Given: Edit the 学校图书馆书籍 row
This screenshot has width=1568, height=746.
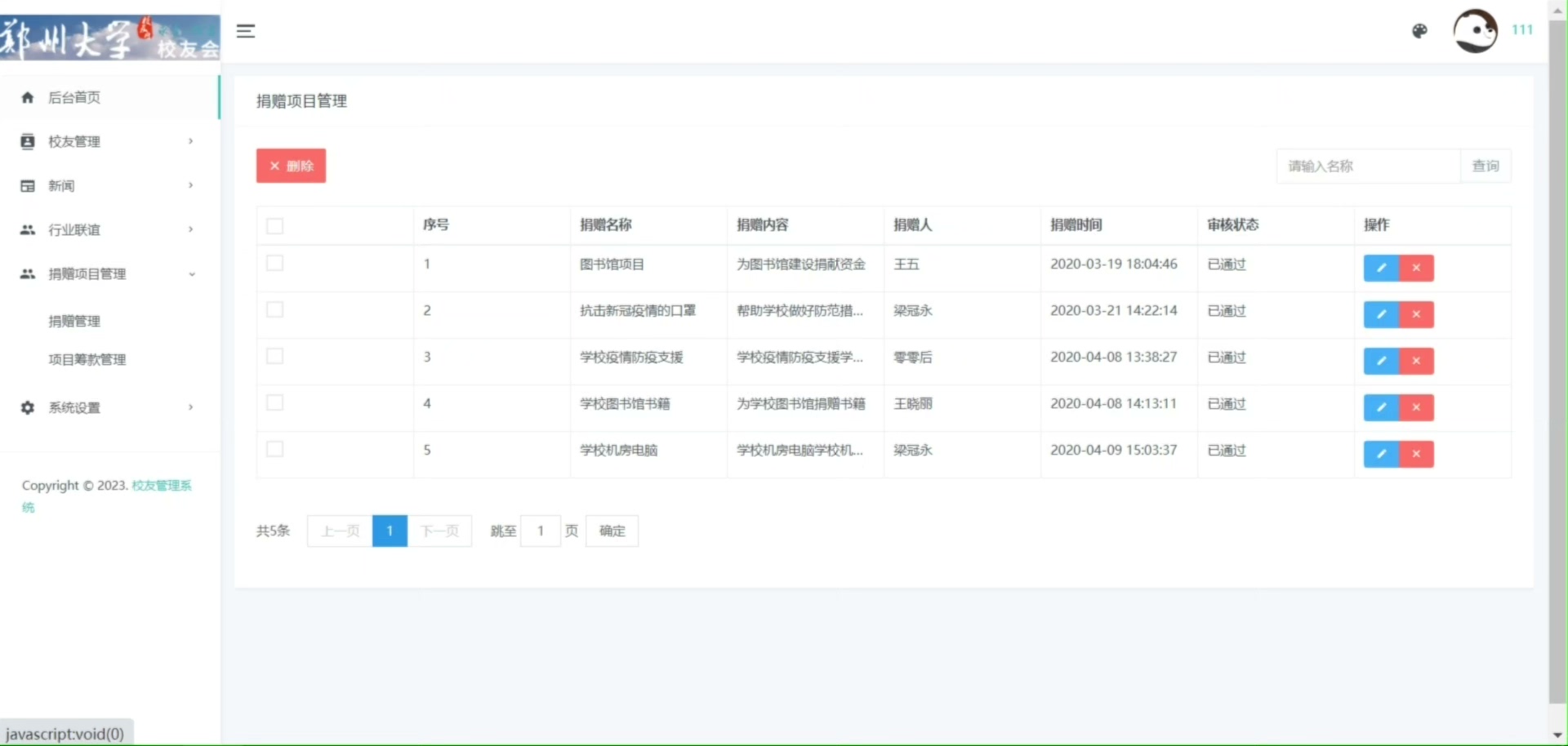Looking at the screenshot, I should (1381, 407).
